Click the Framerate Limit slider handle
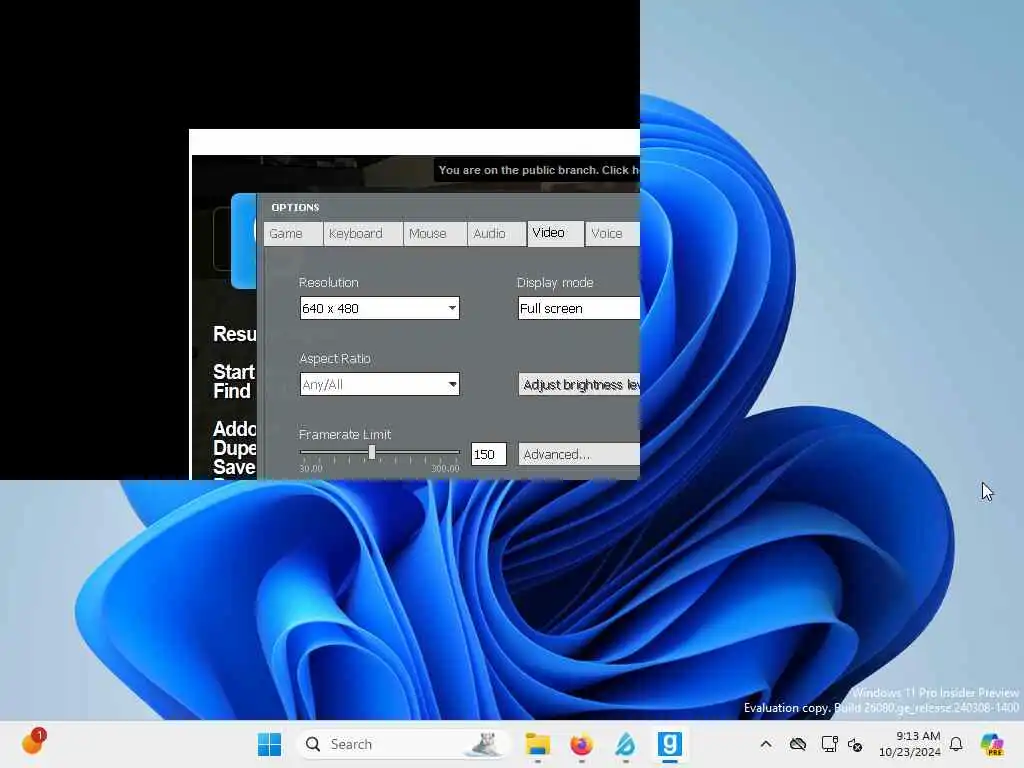The width and height of the screenshot is (1024, 768). tap(372, 452)
